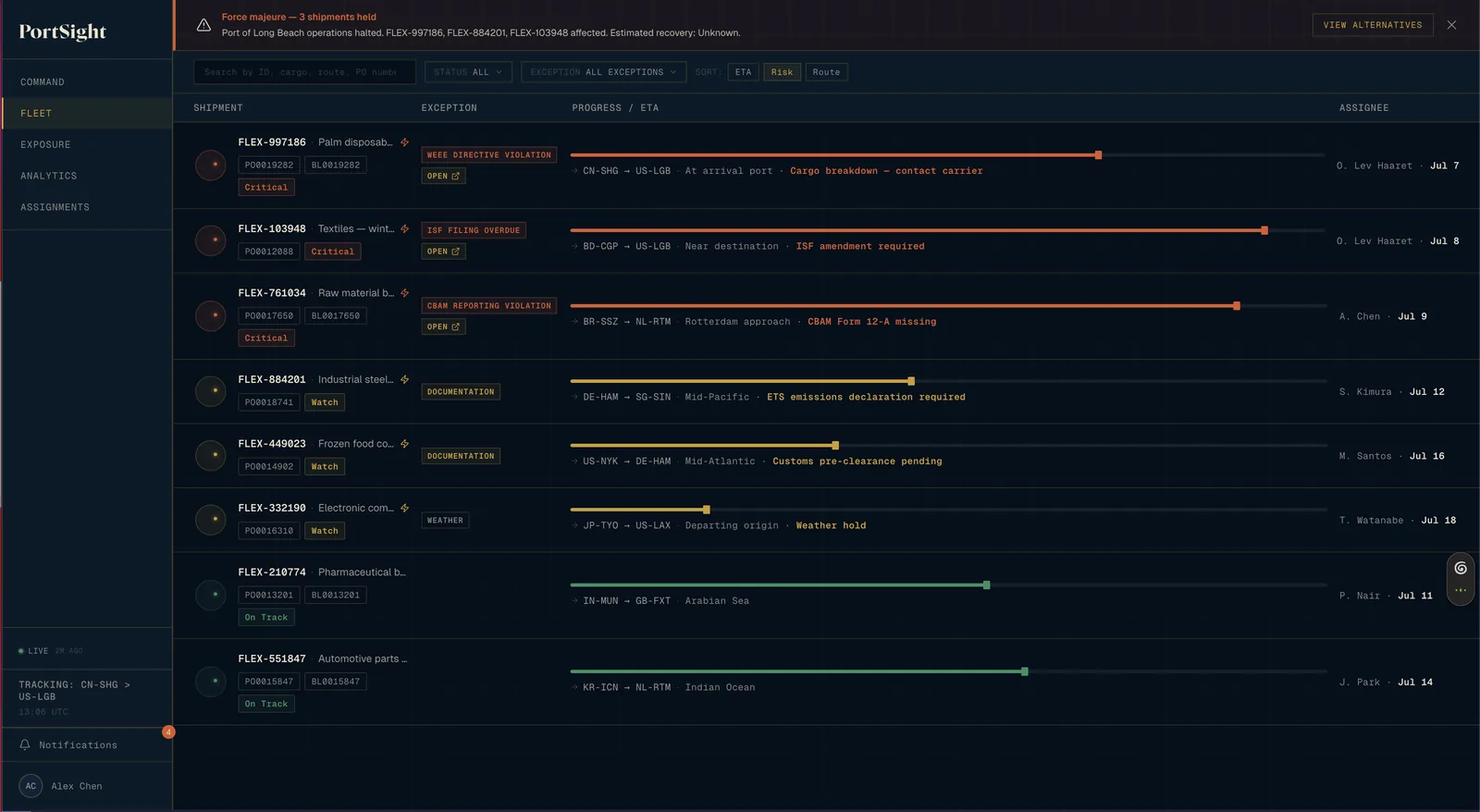Click the lightning bolt icon beside FLEX-449023
The image size is (1480, 812).
click(404, 444)
